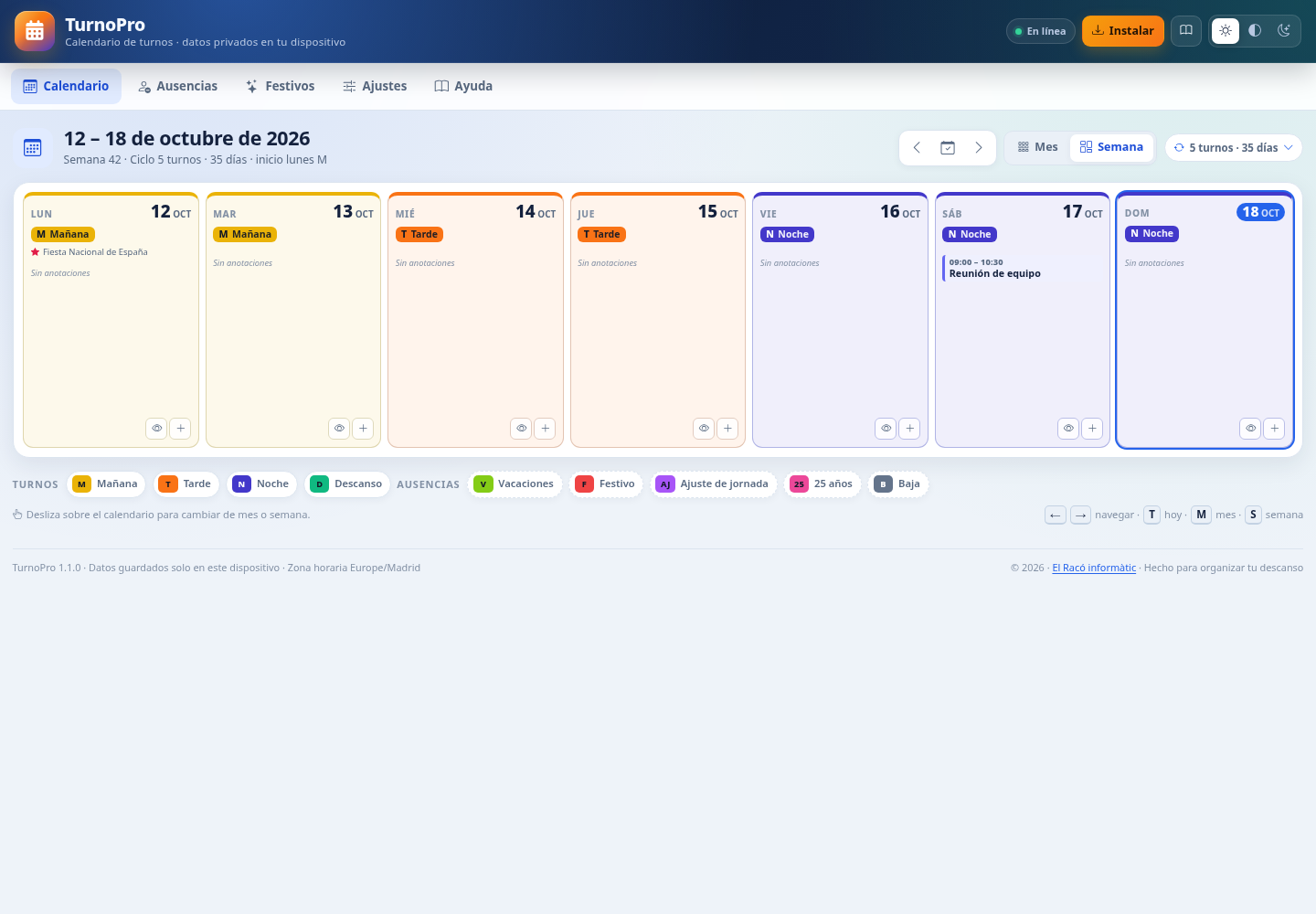The width and height of the screenshot is (1316, 914).
Task: View details eye icon for Wednesday 14
Action: click(x=521, y=428)
